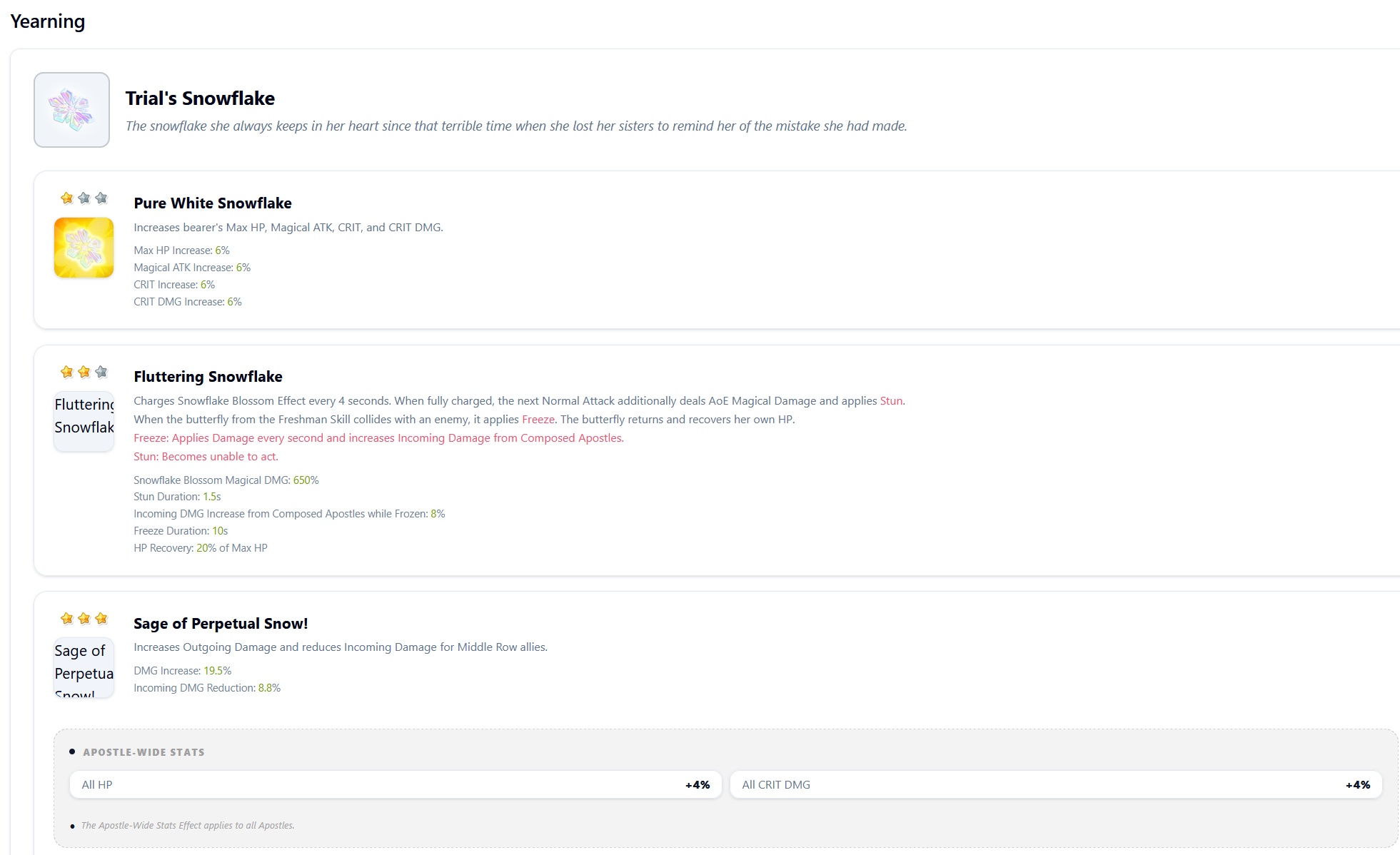1400x855 pixels.
Task: Click the APOSTLE-WIDE STATS section label
Action: [x=143, y=752]
